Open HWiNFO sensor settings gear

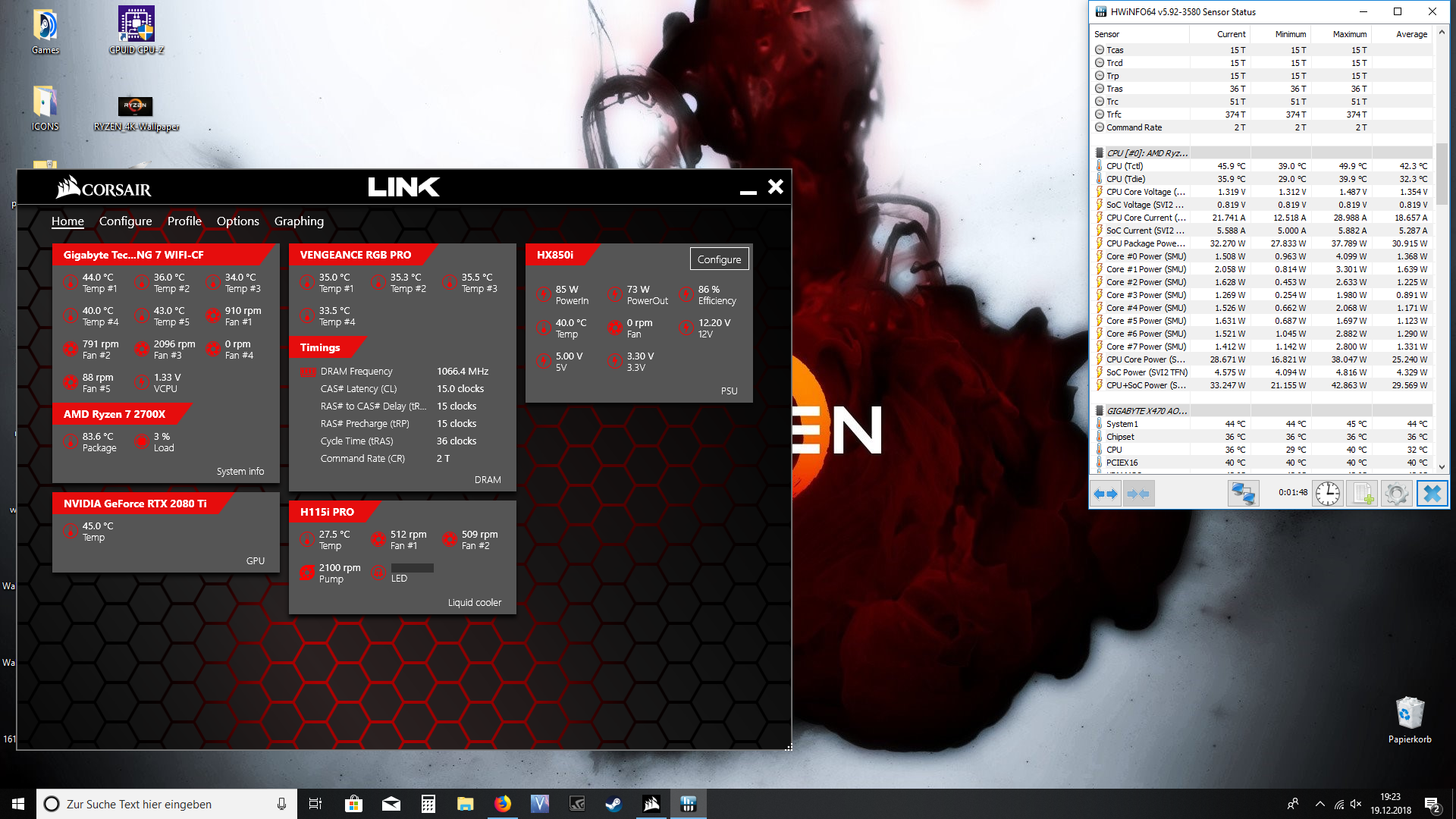1396,494
